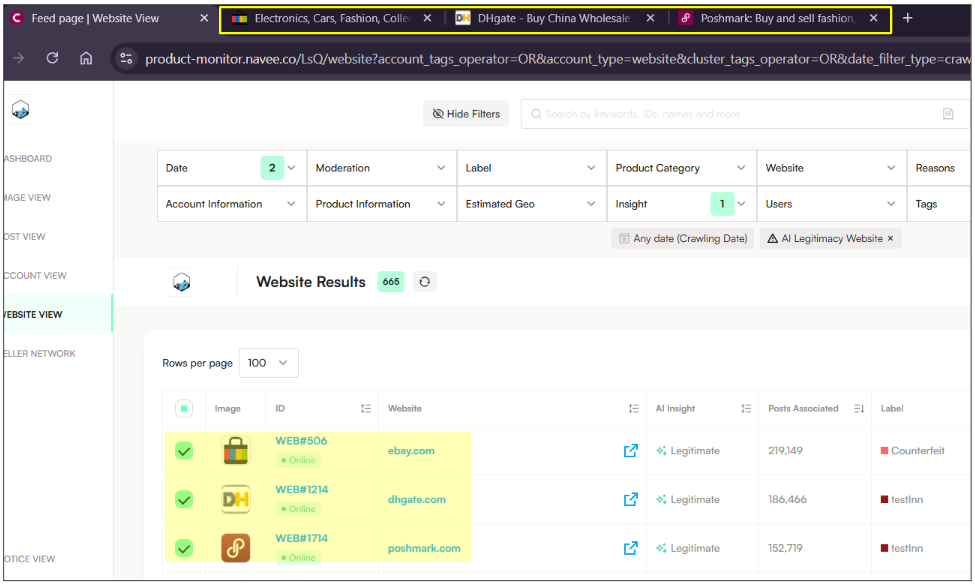Expand the Label filter dropdown
Screen dimensions: 975x584
[x=532, y=168]
